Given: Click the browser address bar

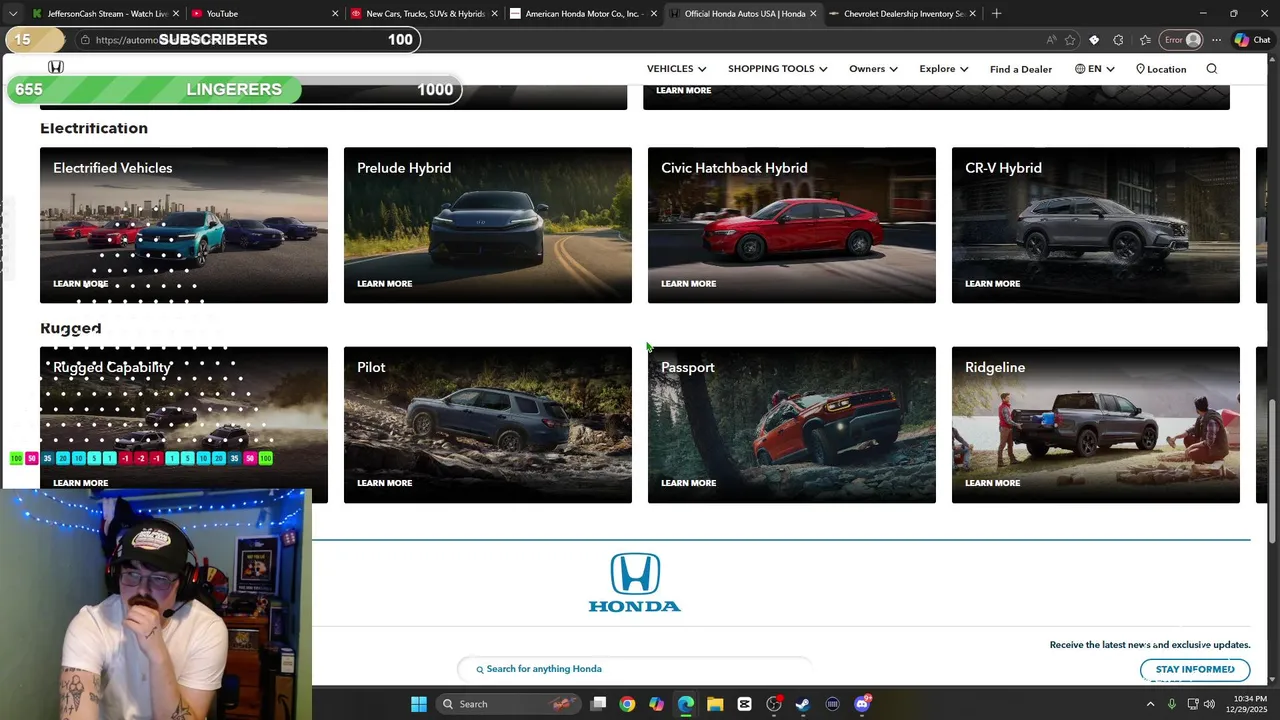Looking at the screenshot, I should pyautogui.click(x=560, y=40).
